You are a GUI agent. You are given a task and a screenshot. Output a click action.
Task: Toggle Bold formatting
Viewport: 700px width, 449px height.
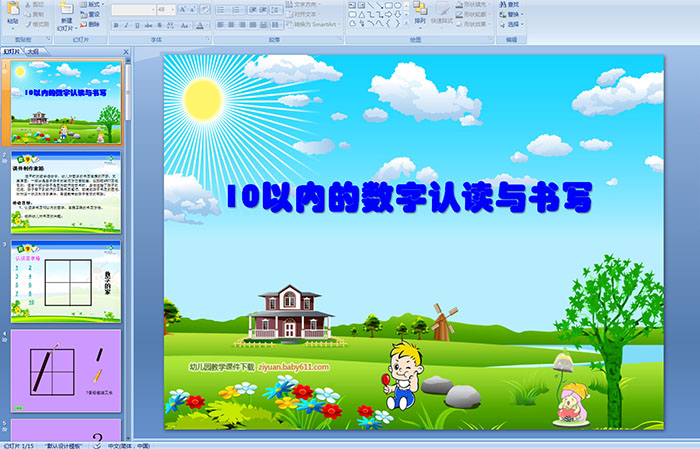point(116,25)
